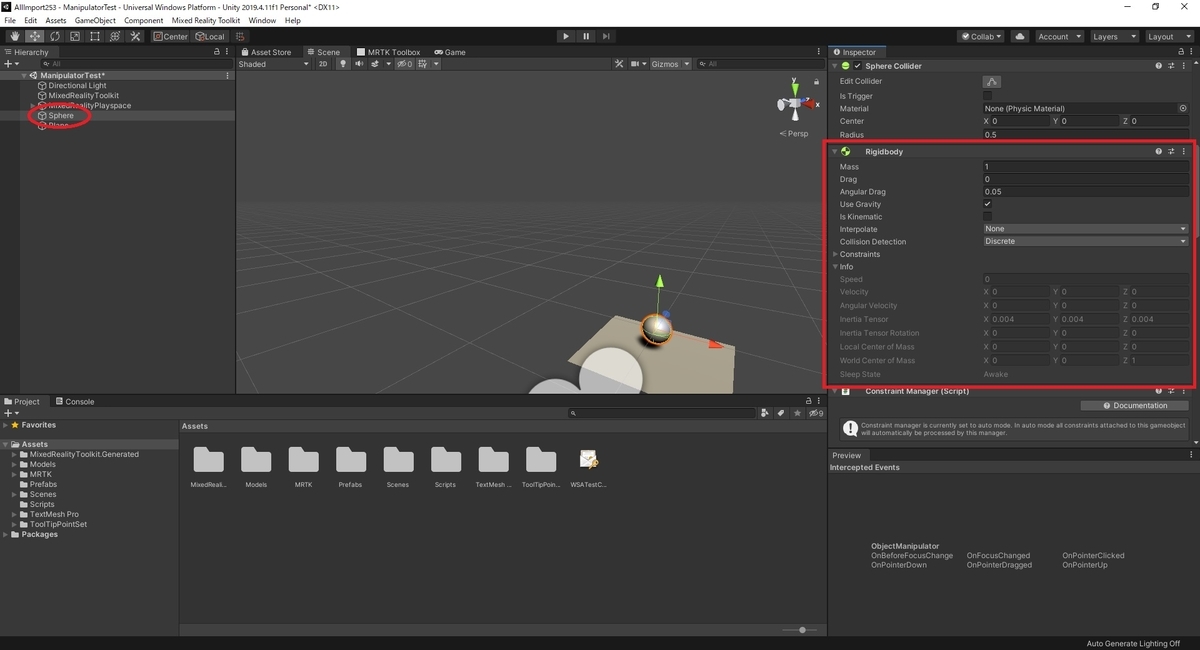Image resolution: width=1200 pixels, height=650 pixels.
Task: Open the Shaded draw mode dropdown
Action: (274, 64)
